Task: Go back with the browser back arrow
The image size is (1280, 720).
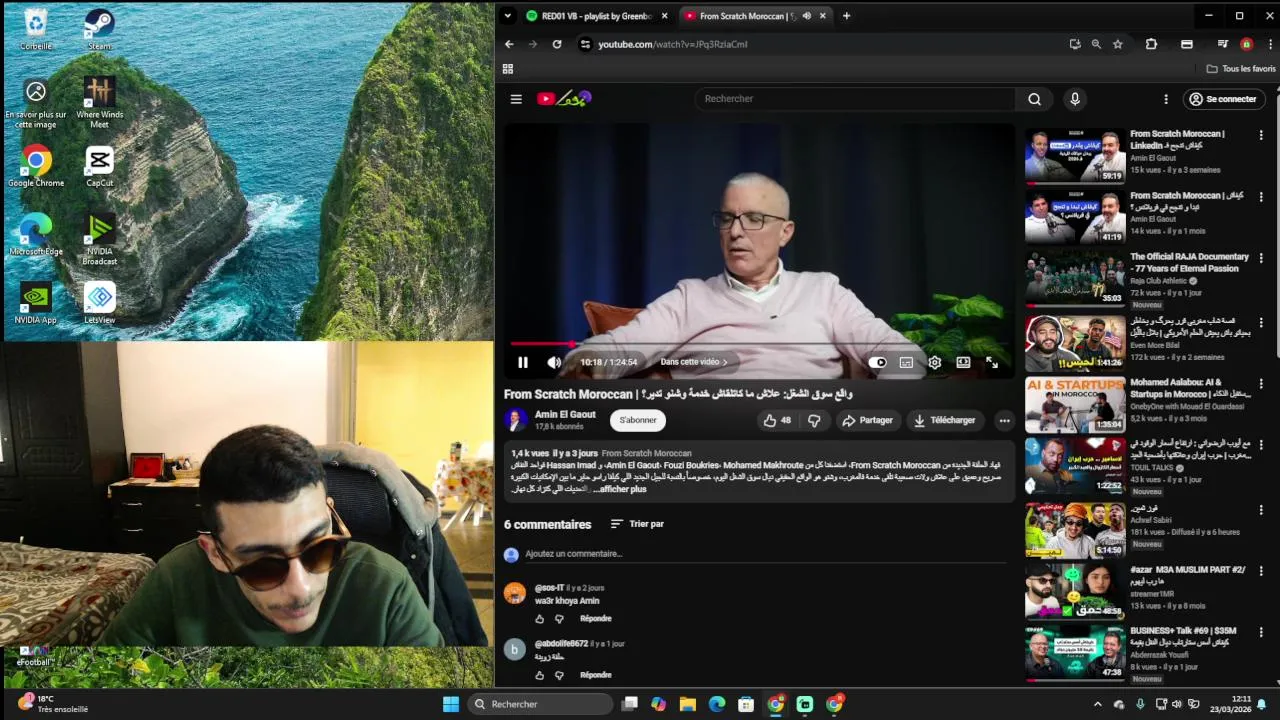Action: pos(509,44)
